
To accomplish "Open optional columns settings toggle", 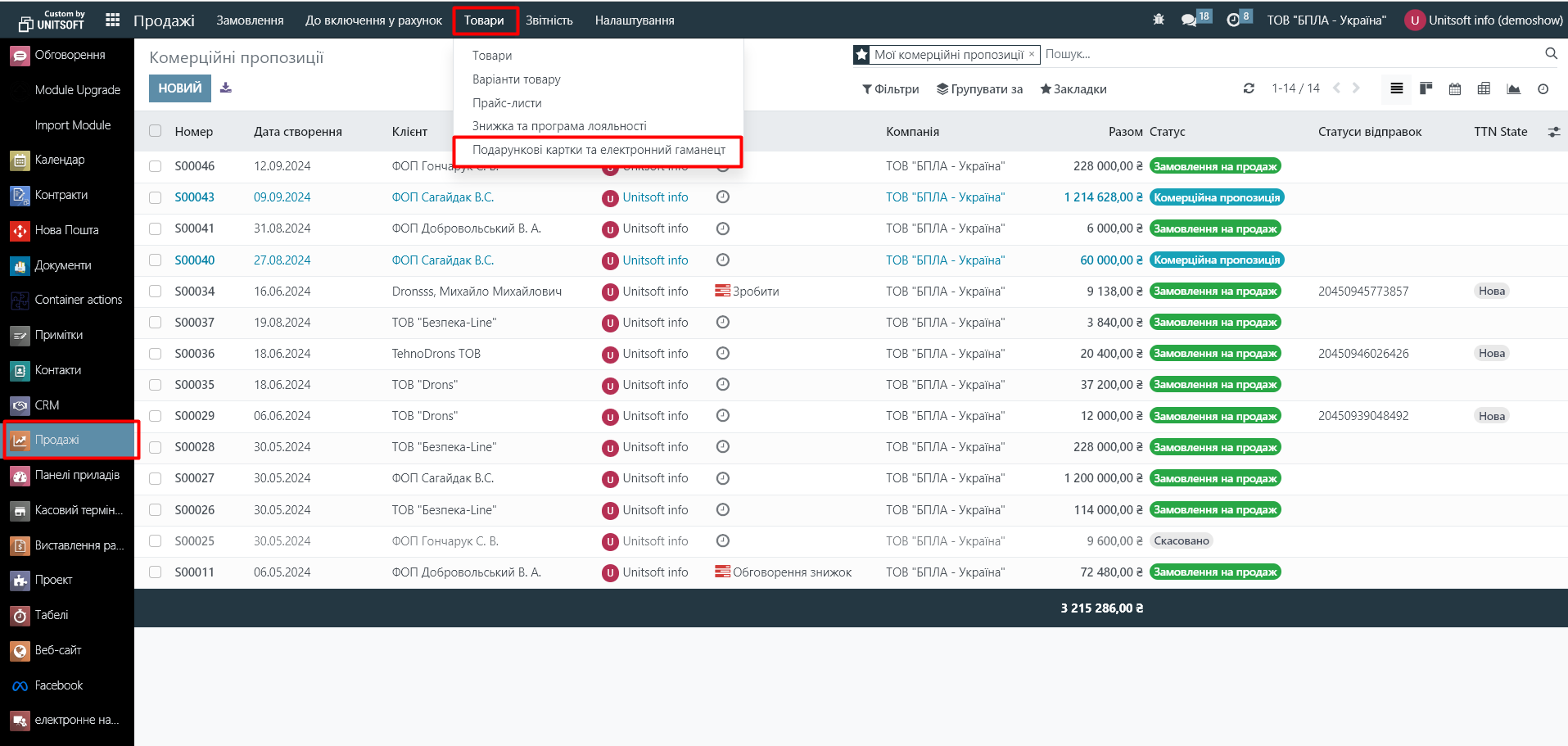I will pyautogui.click(x=1553, y=132).
